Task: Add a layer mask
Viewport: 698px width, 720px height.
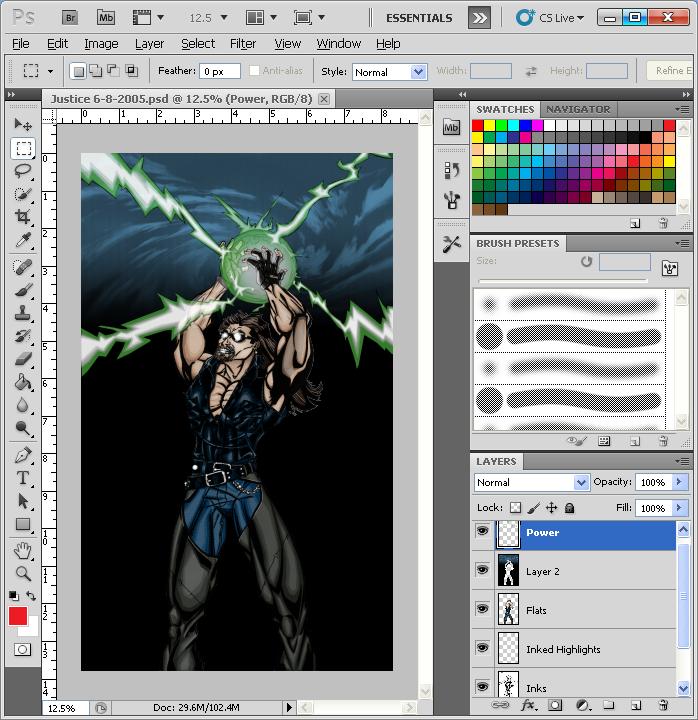Action: pos(555,705)
